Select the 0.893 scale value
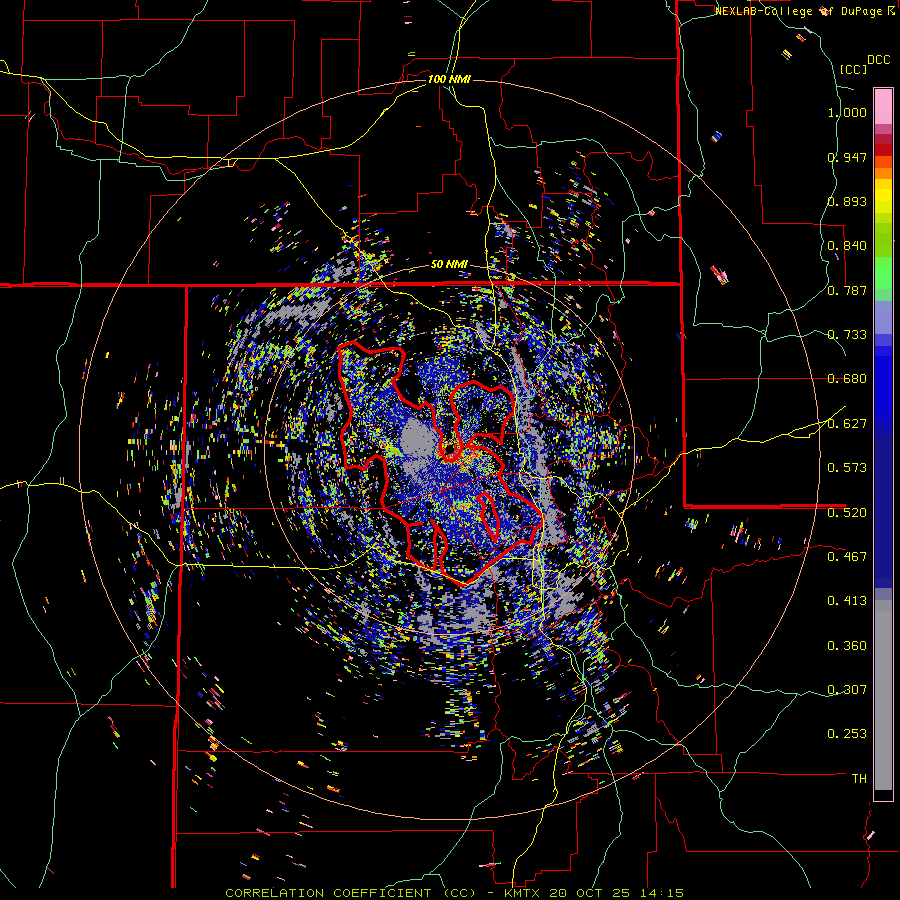The image size is (900, 900). coord(847,201)
